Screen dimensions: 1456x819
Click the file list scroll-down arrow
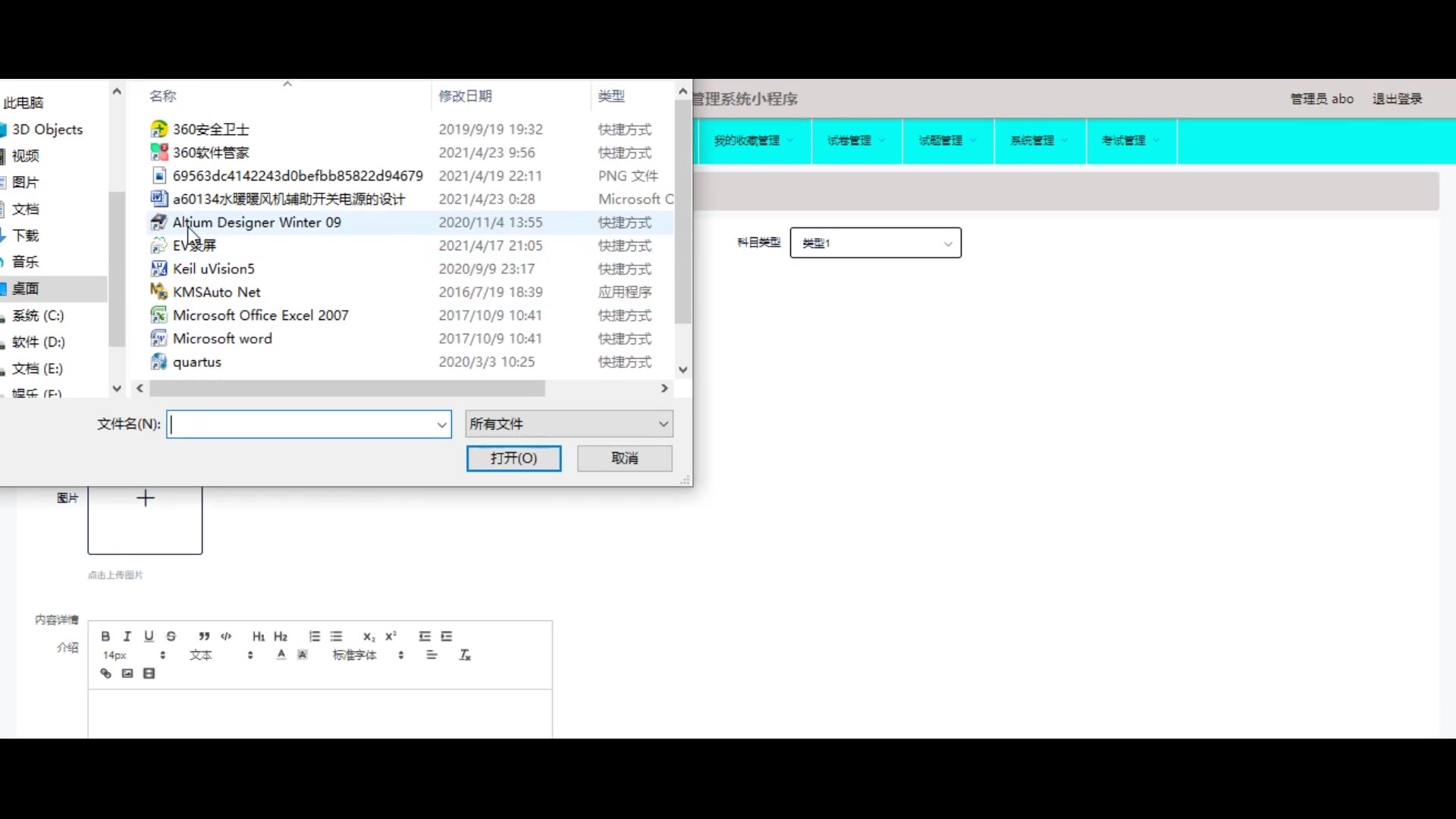tap(683, 370)
